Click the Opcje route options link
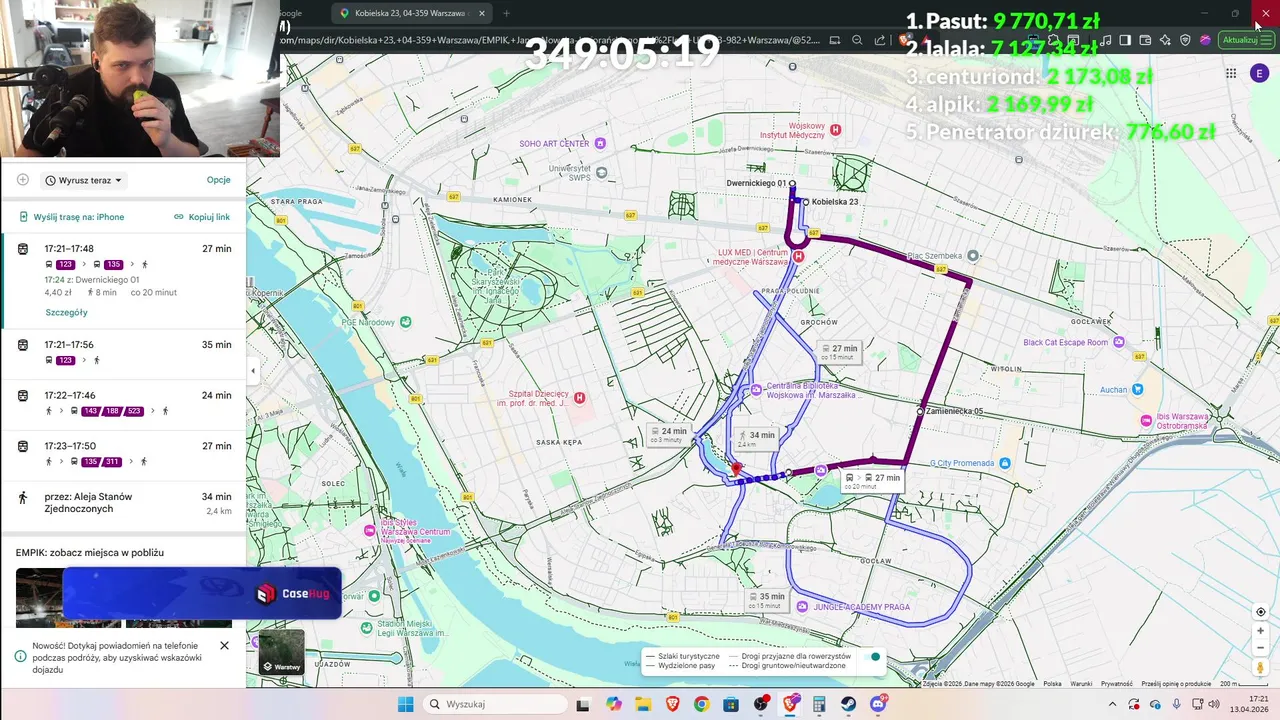The image size is (1280, 720). (218, 180)
